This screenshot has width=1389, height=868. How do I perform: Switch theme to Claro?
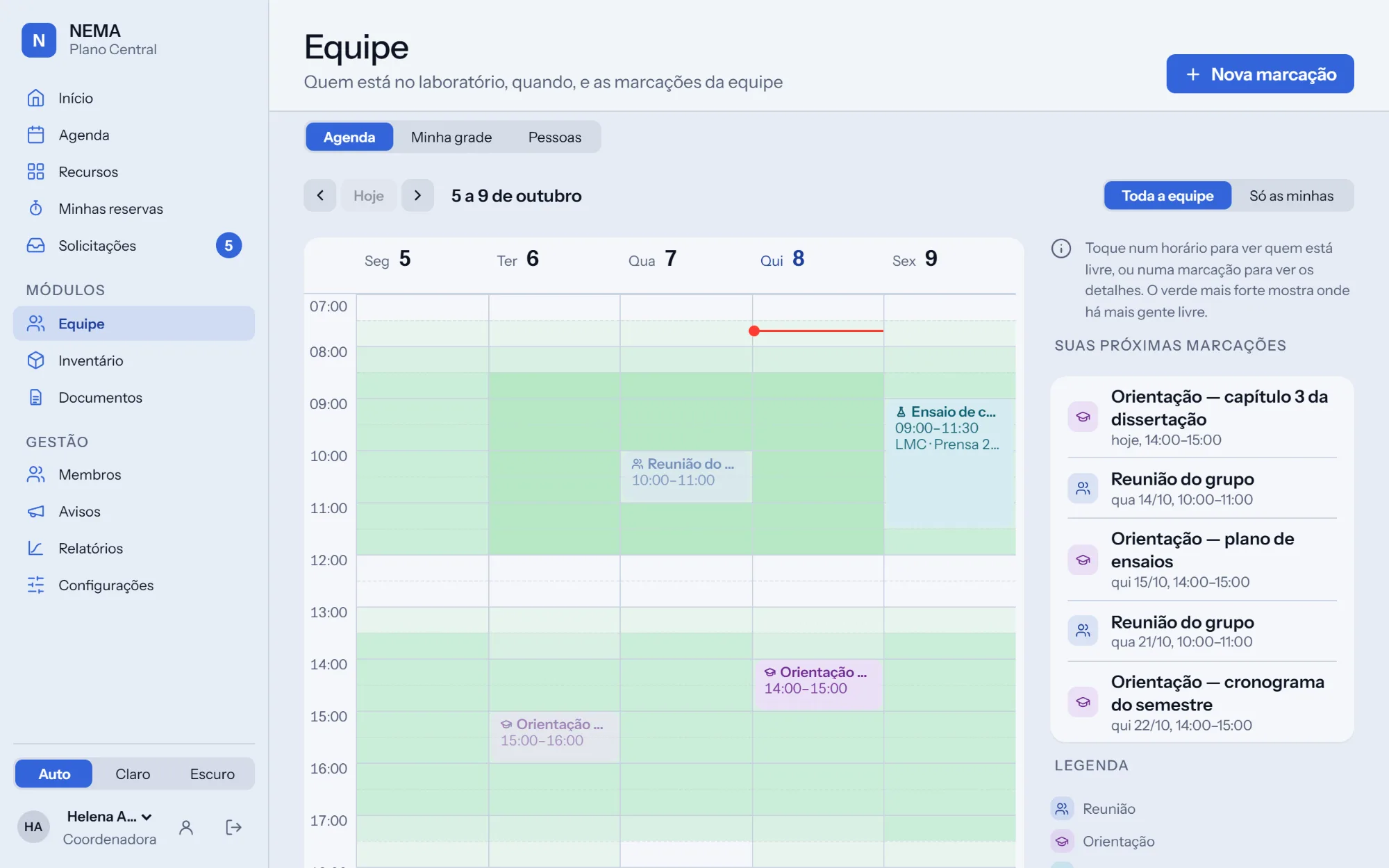point(133,774)
